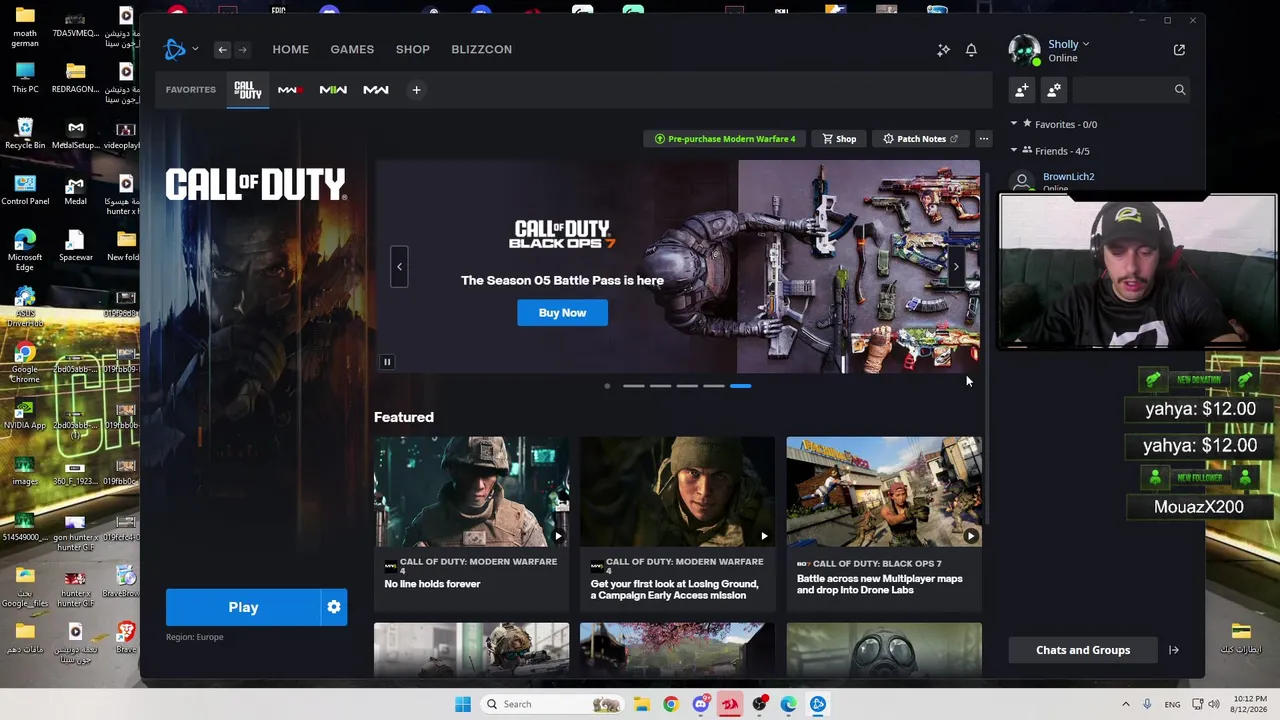Open Microsoft Edge from taskbar
The width and height of the screenshot is (1280, 720).
[x=789, y=704]
